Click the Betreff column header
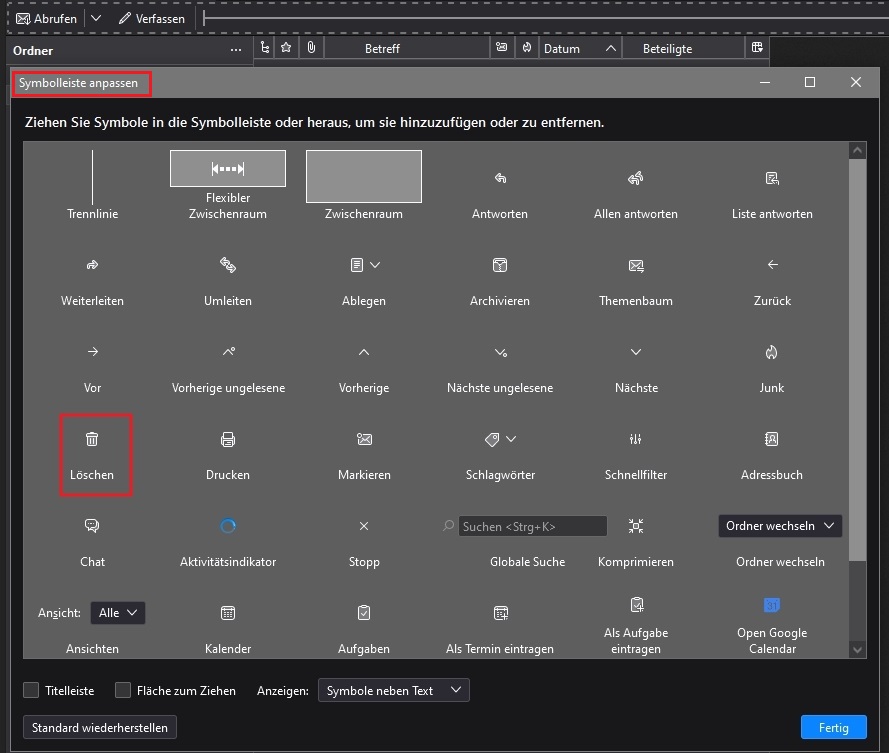 click(x=407, y=48)
